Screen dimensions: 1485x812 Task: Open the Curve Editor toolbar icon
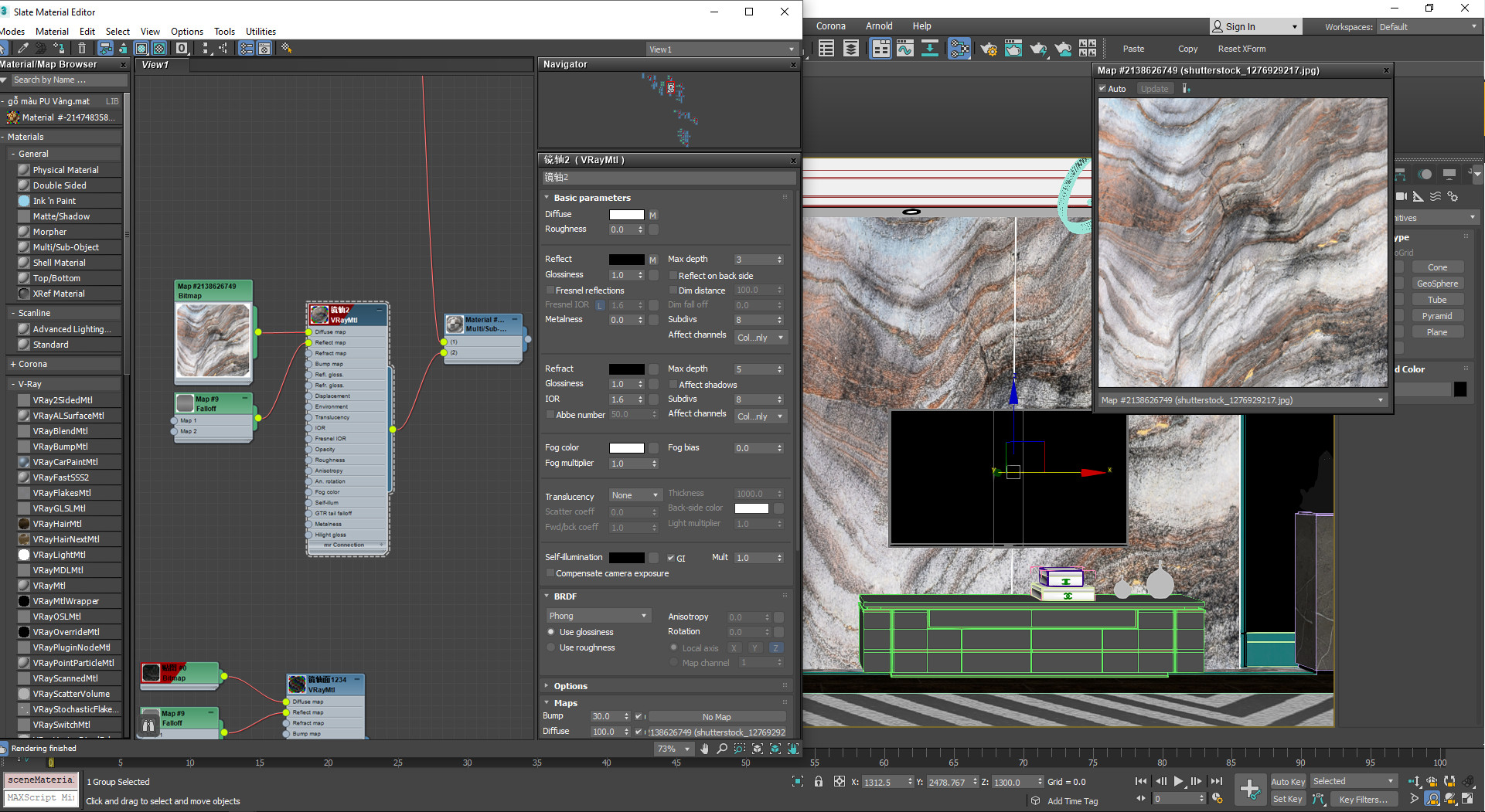(x=904, y=49)
